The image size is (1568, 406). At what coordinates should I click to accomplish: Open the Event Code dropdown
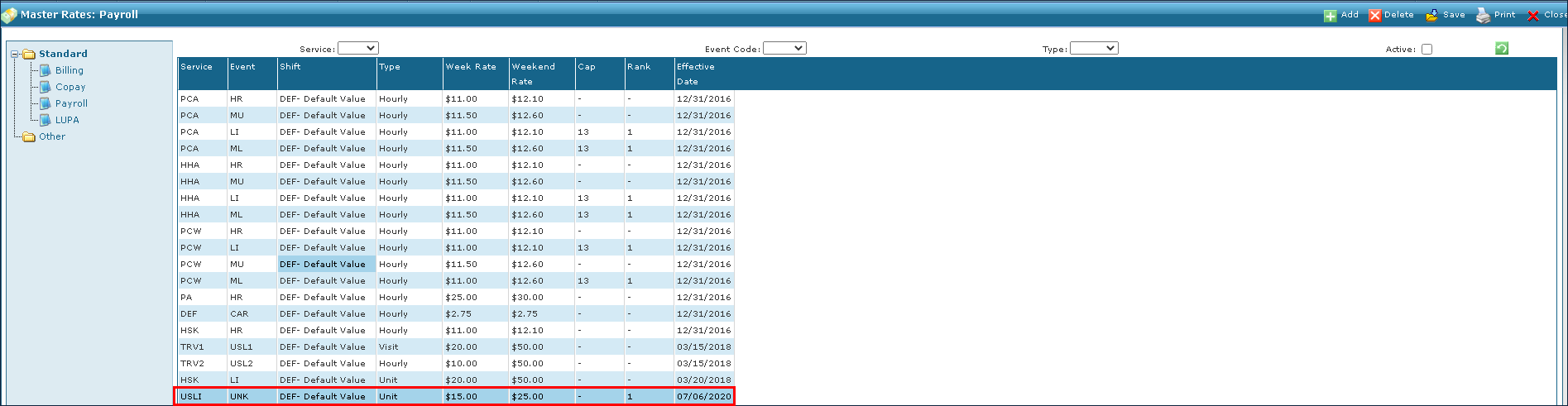(784, 49)
